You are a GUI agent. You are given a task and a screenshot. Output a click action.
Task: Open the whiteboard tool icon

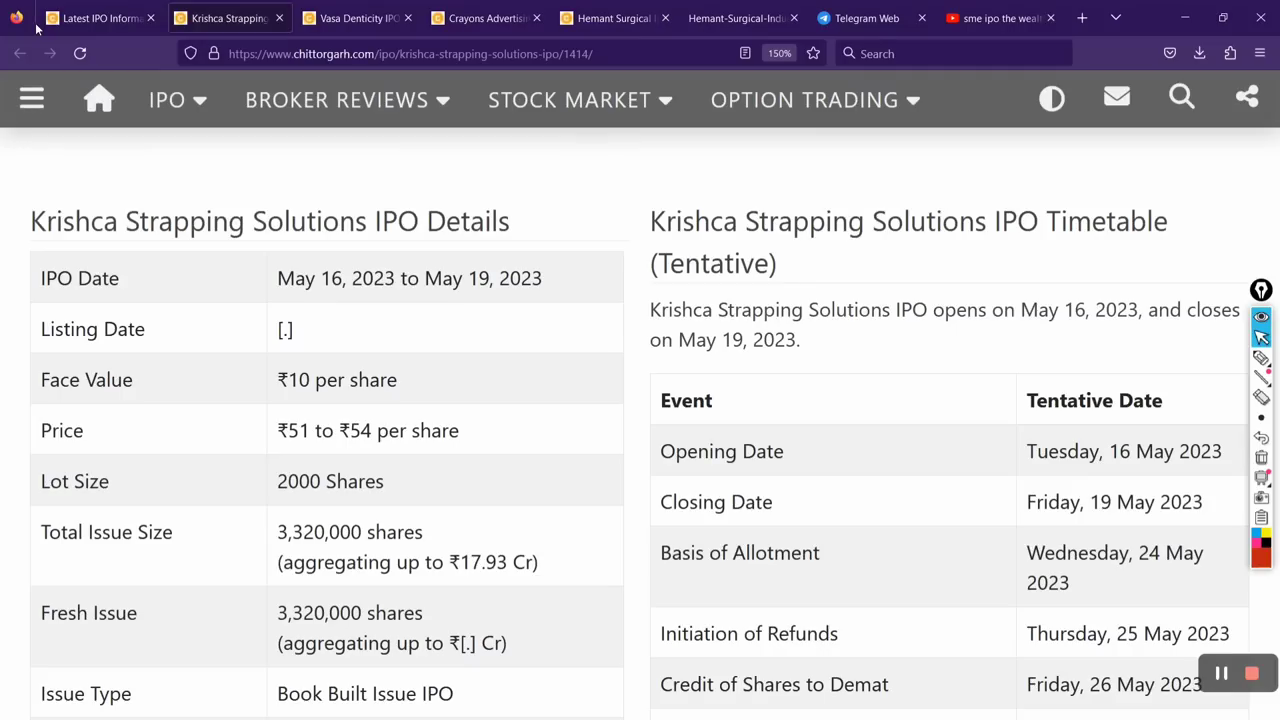[1261, 477]
